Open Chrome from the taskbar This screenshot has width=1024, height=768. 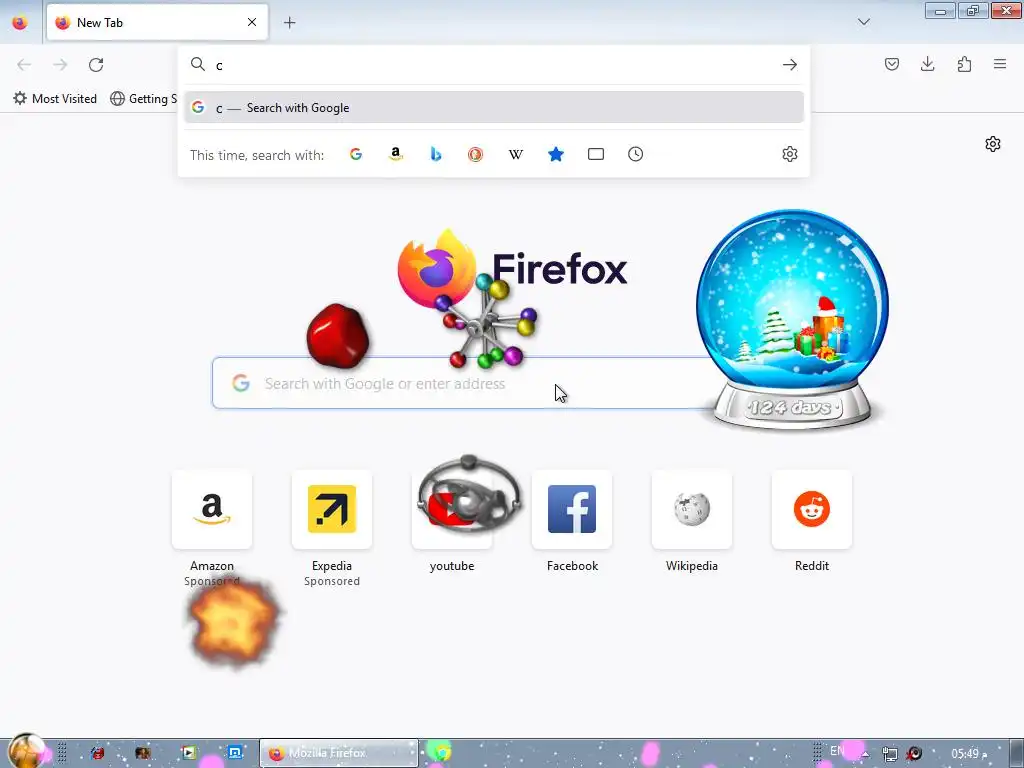click(x=441, y=752)
